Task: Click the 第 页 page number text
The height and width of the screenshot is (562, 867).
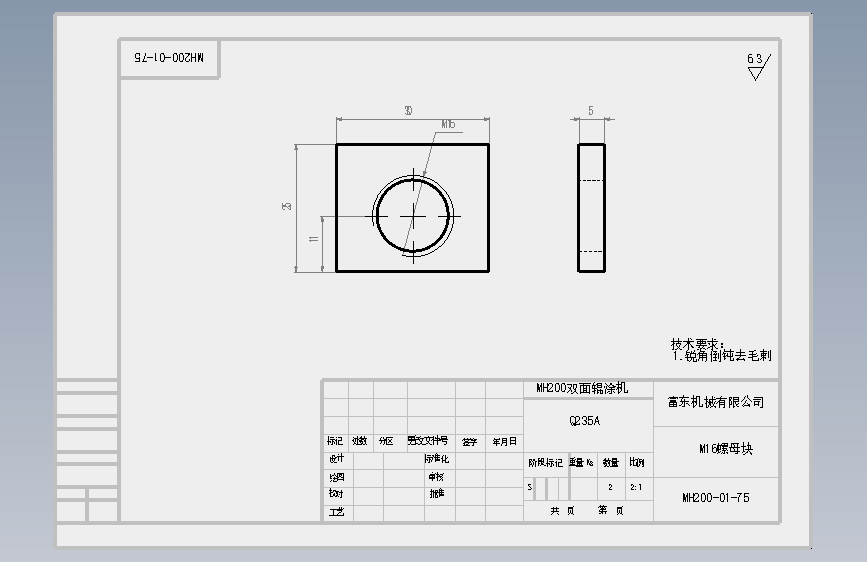Action: coord(610,510)
